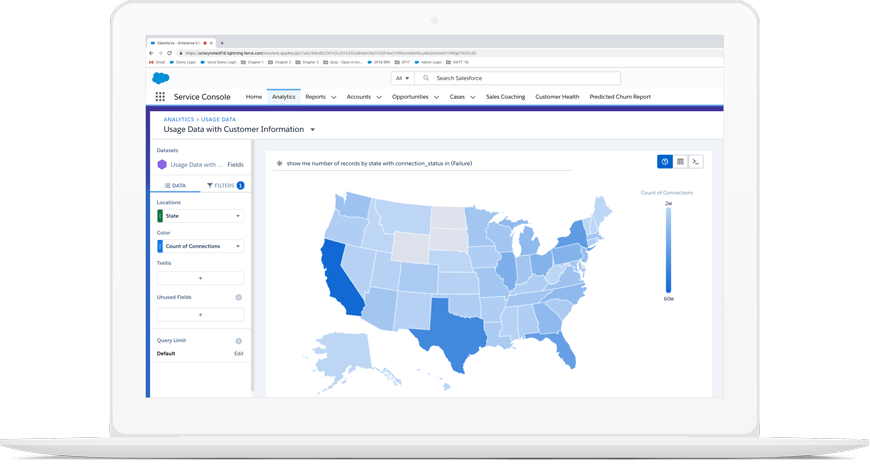Edit the query limit
Image resolution: width=870 pixels, height=464 pixels.
[x=238, y=353]
